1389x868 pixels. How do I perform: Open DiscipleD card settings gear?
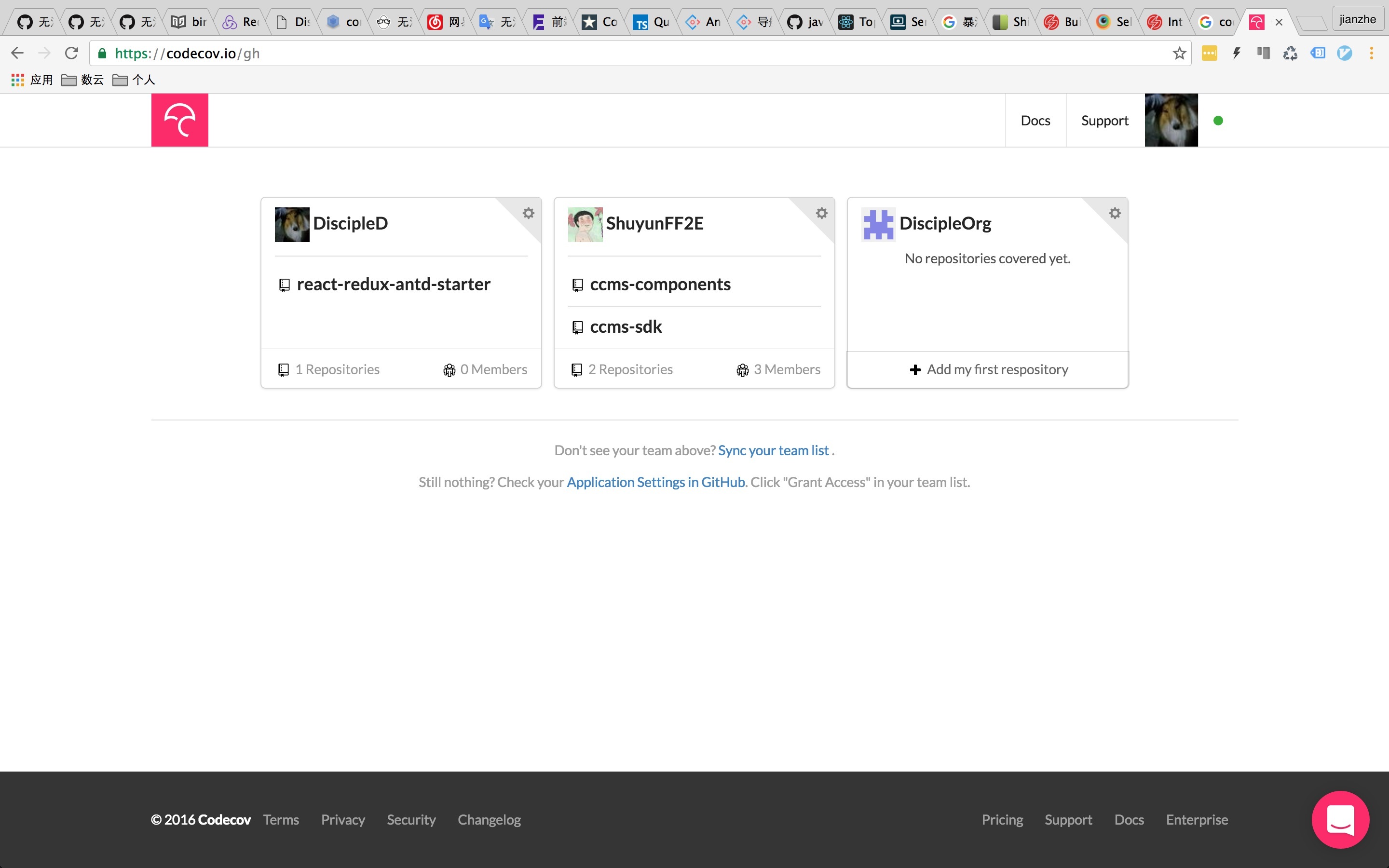[529, 213]
